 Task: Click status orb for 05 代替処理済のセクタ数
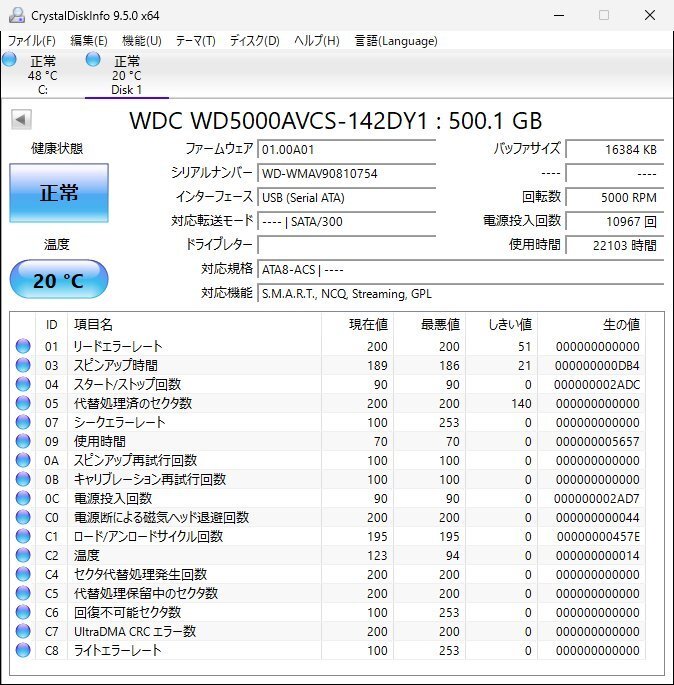pos(23,403)
